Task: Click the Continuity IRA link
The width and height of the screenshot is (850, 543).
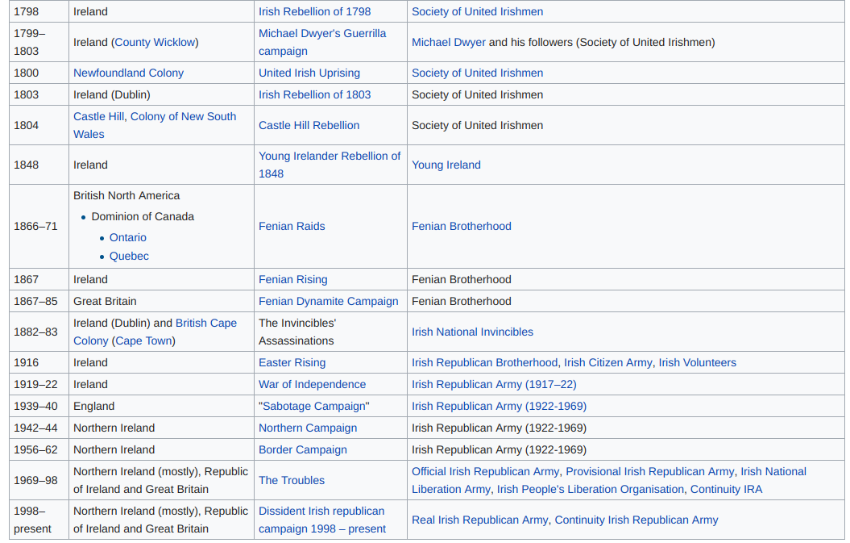Action: pos(726,489)
